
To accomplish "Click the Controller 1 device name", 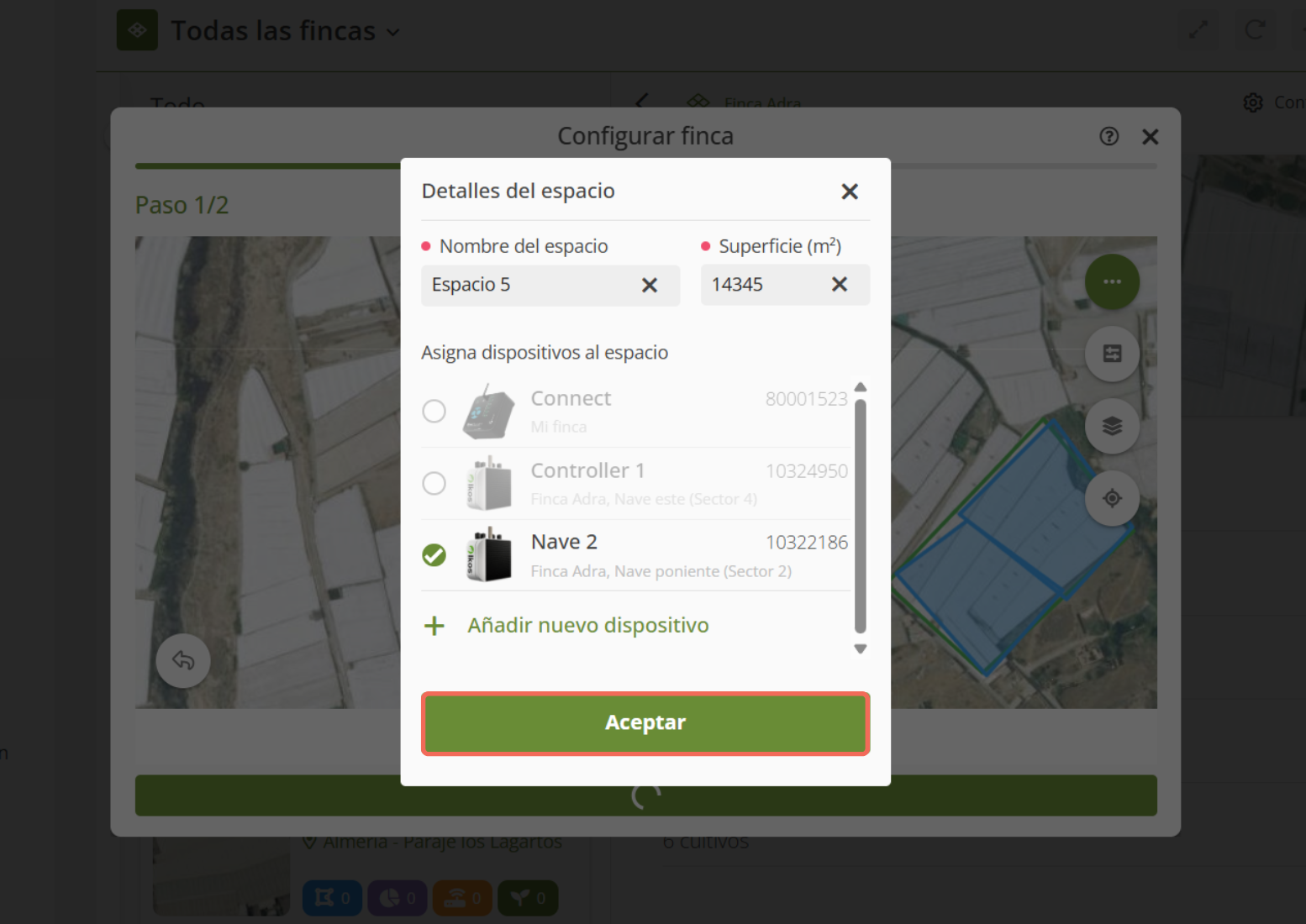I will [587, 470].
